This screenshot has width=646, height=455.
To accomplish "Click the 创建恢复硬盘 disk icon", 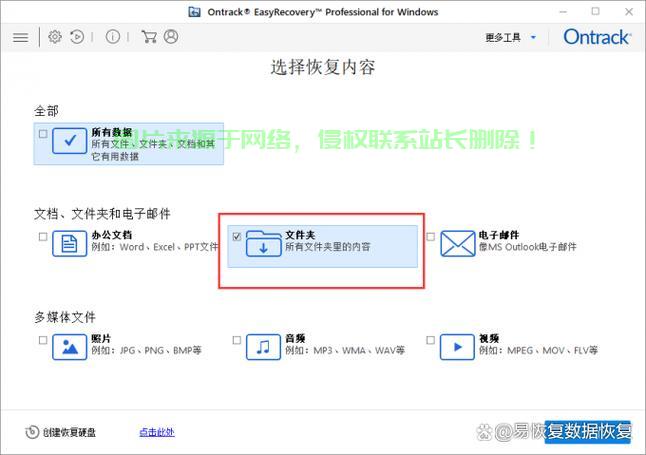I will click(32, 432).
